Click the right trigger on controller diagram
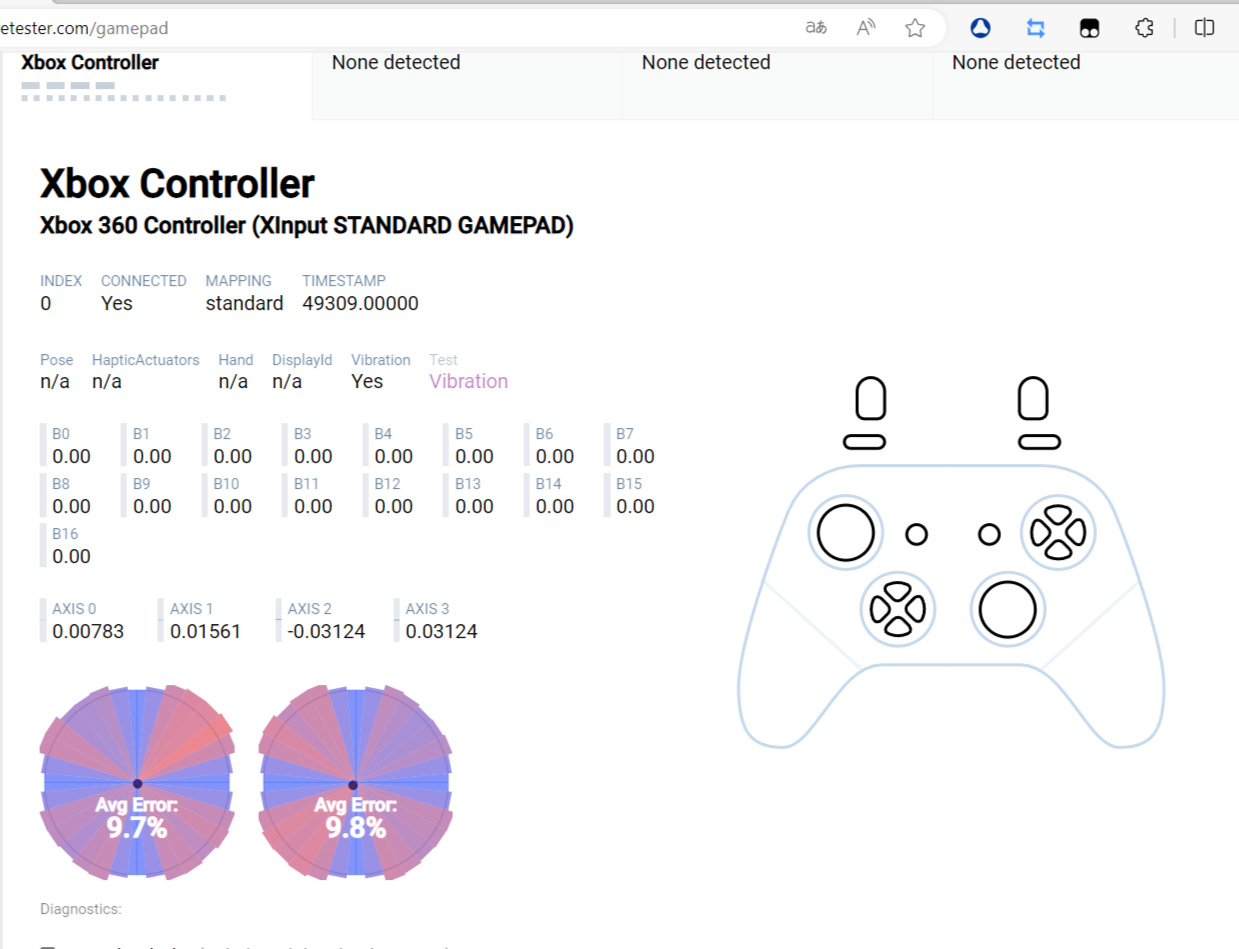Viewport: 1239px width, 949px height. (x=1033, y=398)
